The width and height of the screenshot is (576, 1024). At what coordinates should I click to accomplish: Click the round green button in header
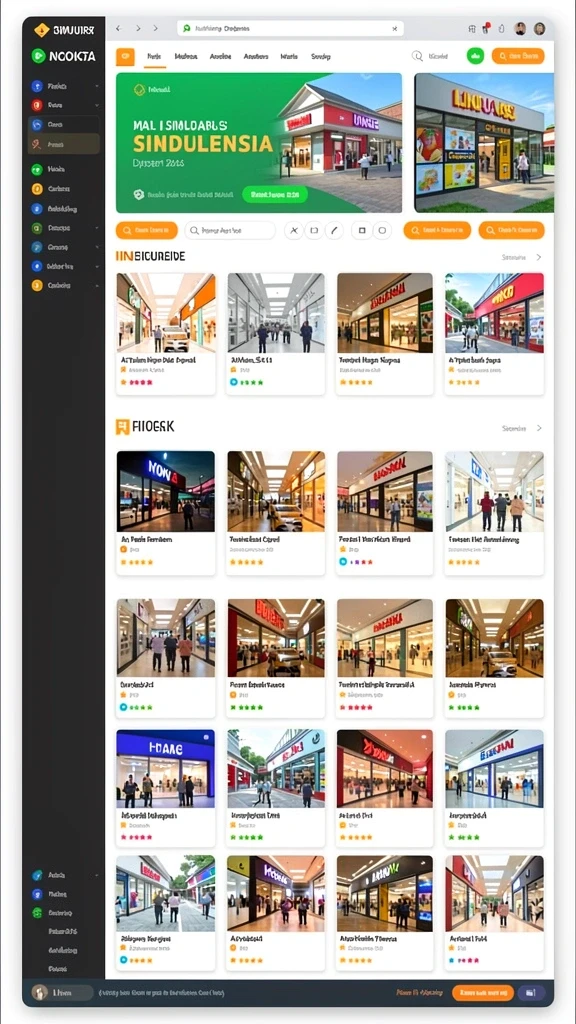475,56
